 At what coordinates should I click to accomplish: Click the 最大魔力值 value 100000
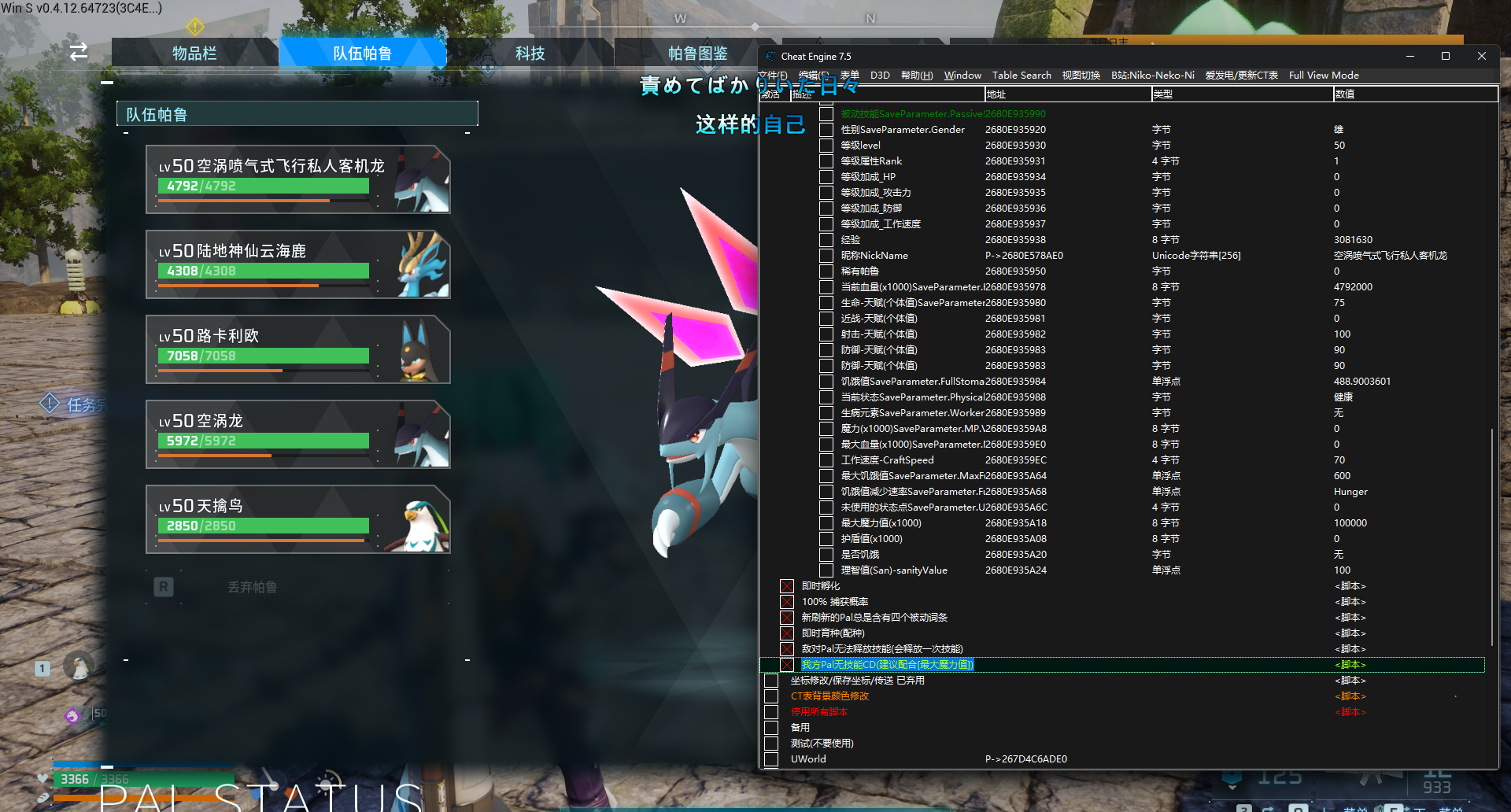point(1350,523)
